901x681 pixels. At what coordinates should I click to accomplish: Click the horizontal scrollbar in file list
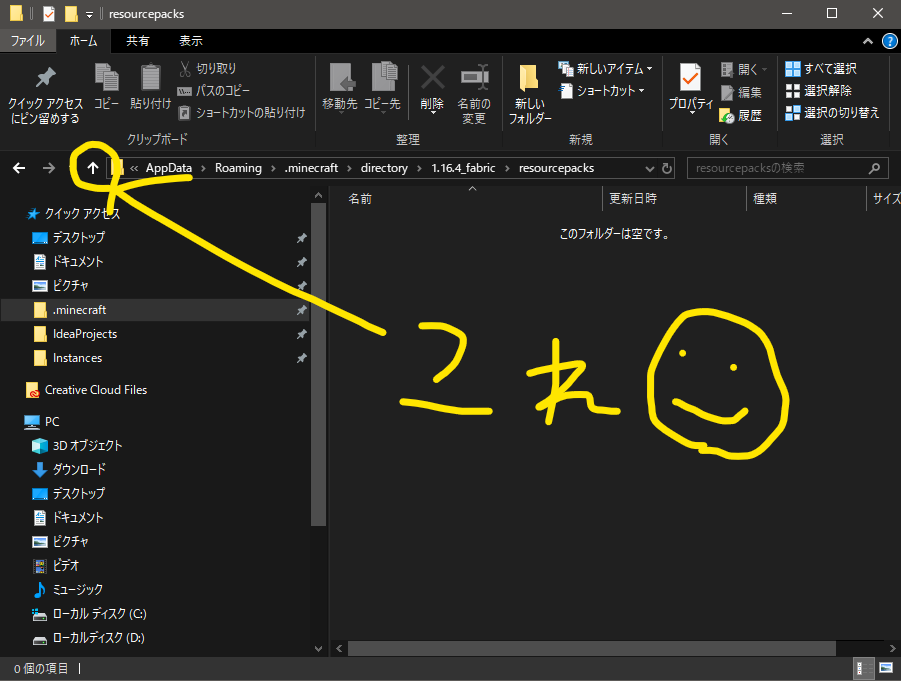(590, 648)
